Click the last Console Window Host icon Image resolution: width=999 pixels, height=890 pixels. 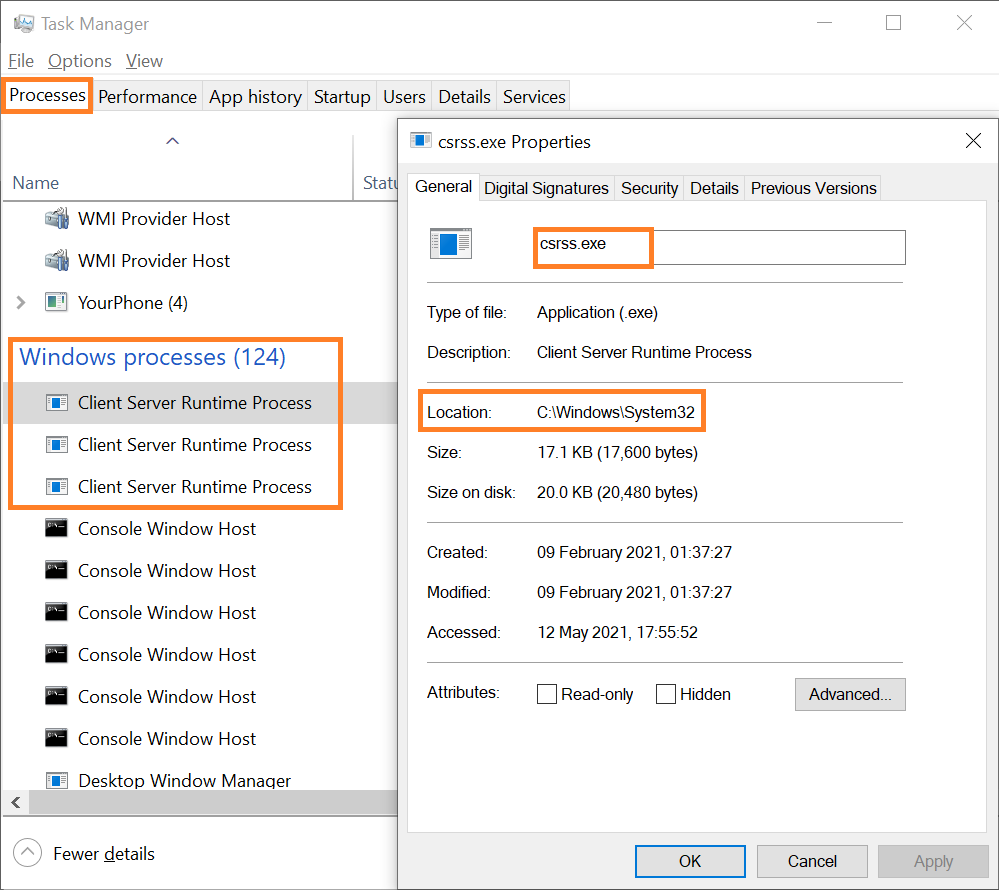tap(56, 738)
